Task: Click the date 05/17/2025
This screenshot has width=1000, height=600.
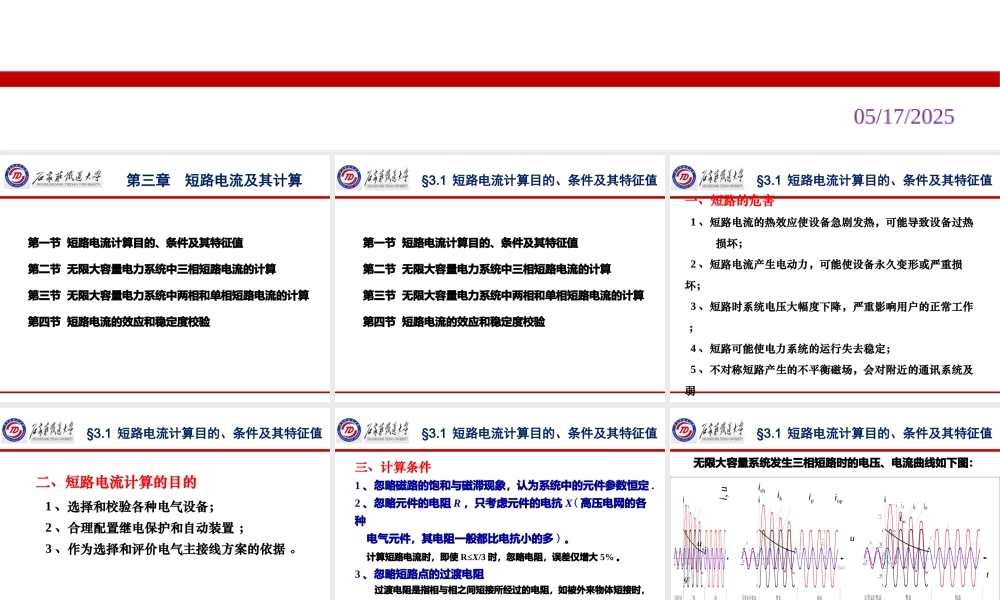Action: coord(904,117)
